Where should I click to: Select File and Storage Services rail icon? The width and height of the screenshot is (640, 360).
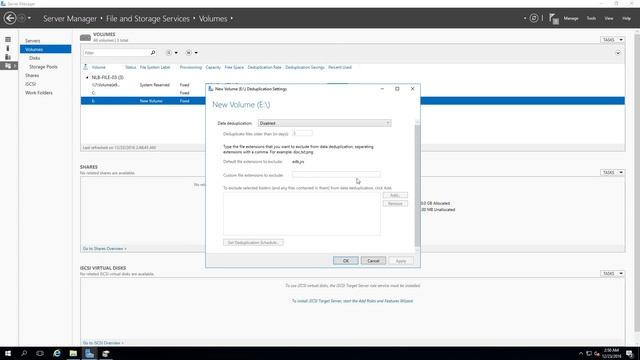8,65
